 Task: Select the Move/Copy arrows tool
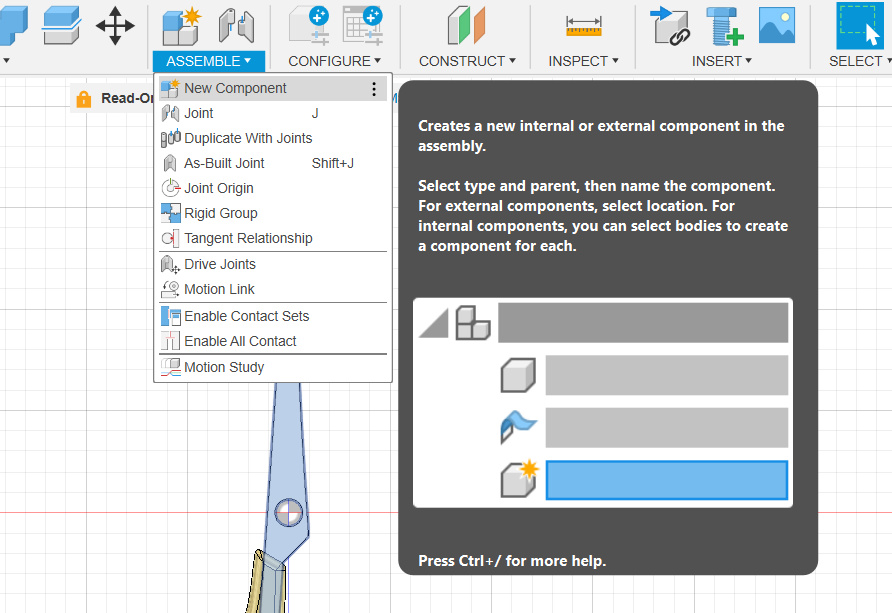click(x=115, y=26)
